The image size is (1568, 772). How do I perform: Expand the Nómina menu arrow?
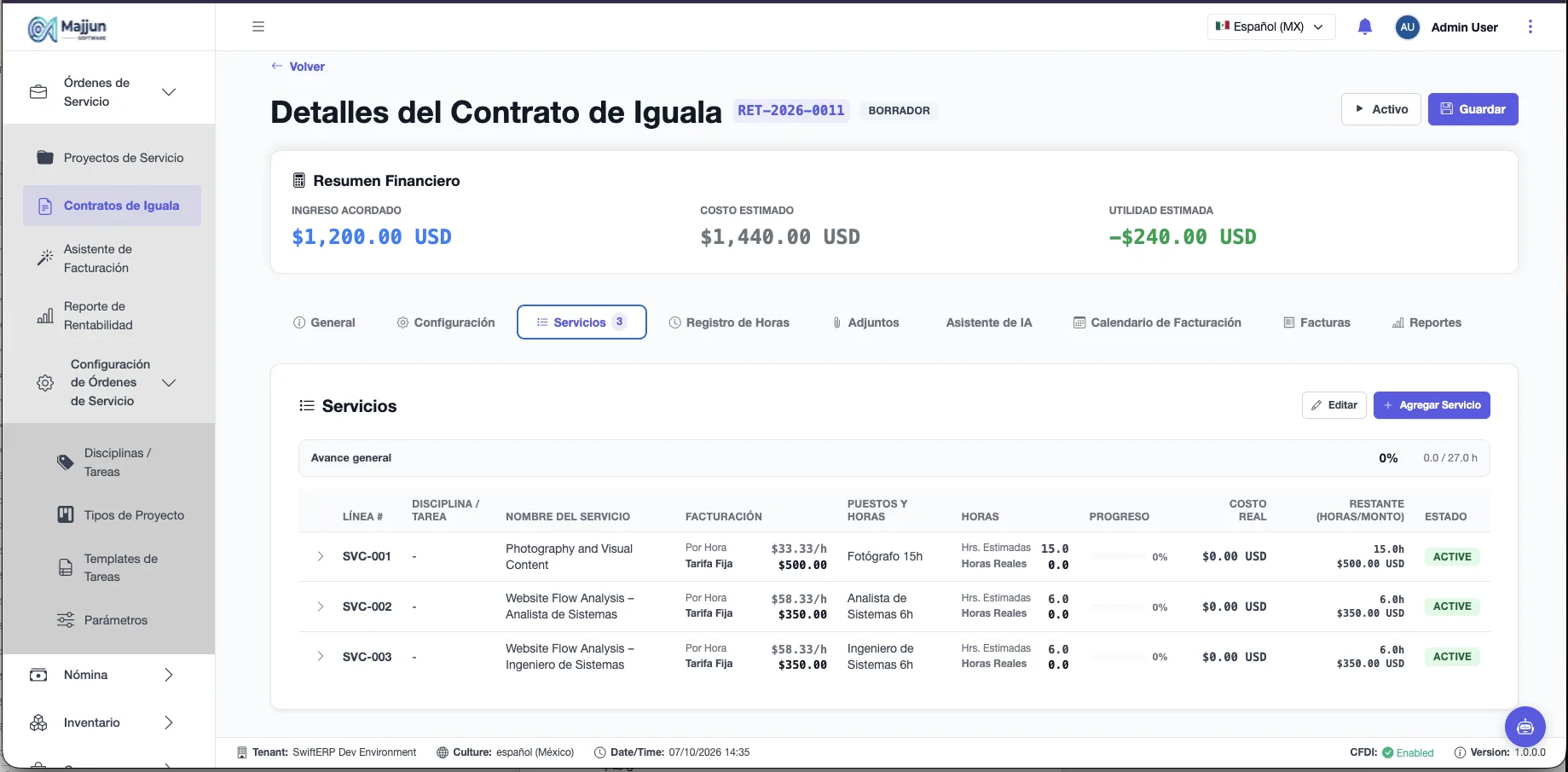click(169, 675)
